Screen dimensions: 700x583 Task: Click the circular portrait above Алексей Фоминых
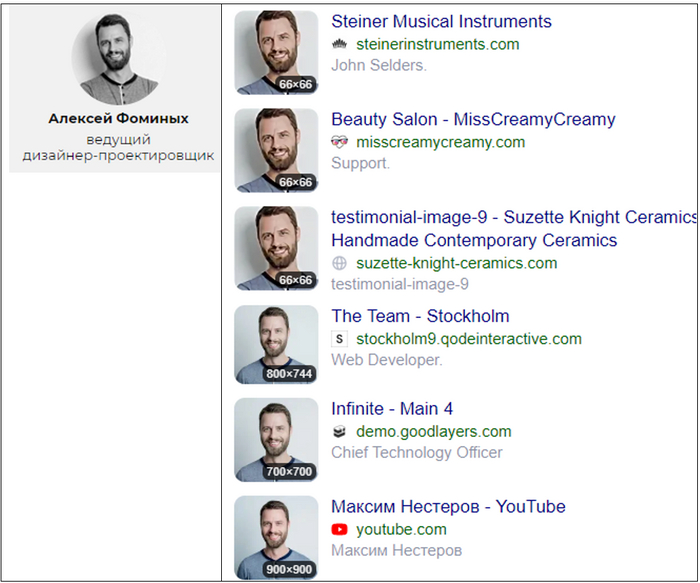coord(118,59)
